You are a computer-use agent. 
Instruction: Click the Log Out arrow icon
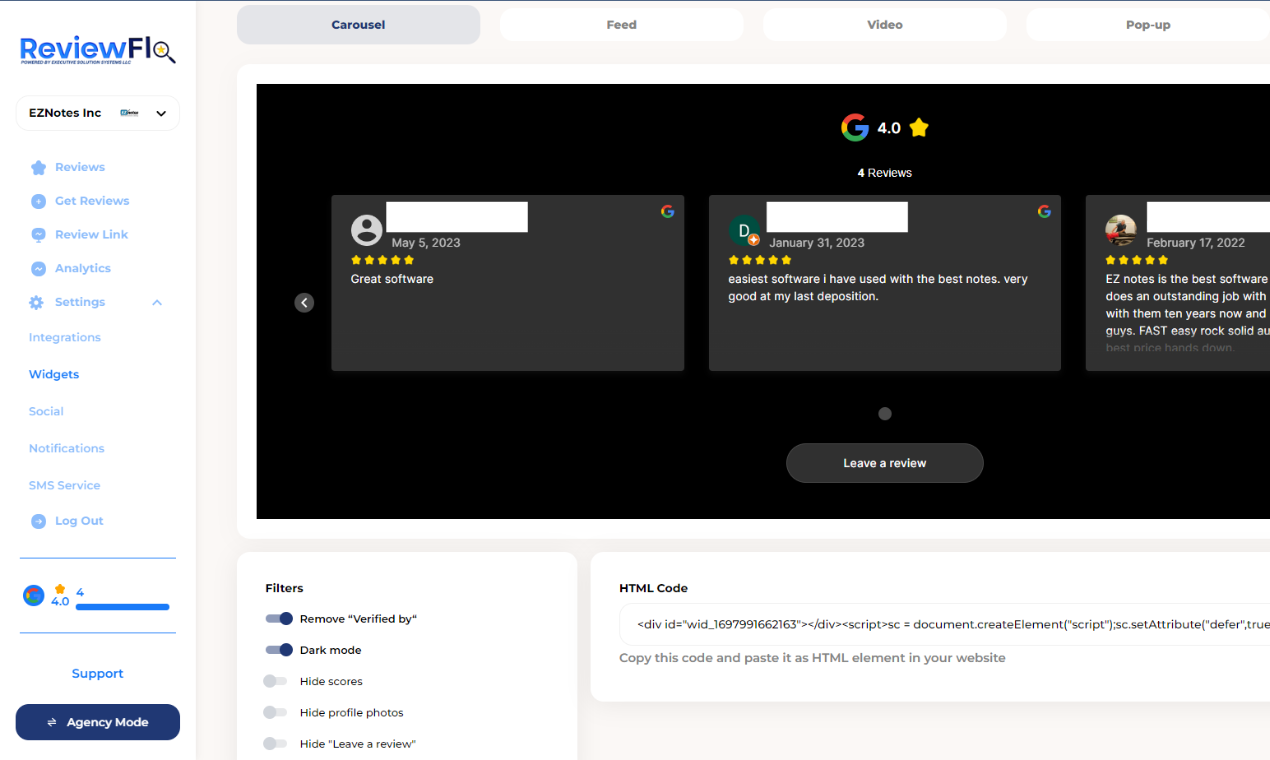pos(38,521)
